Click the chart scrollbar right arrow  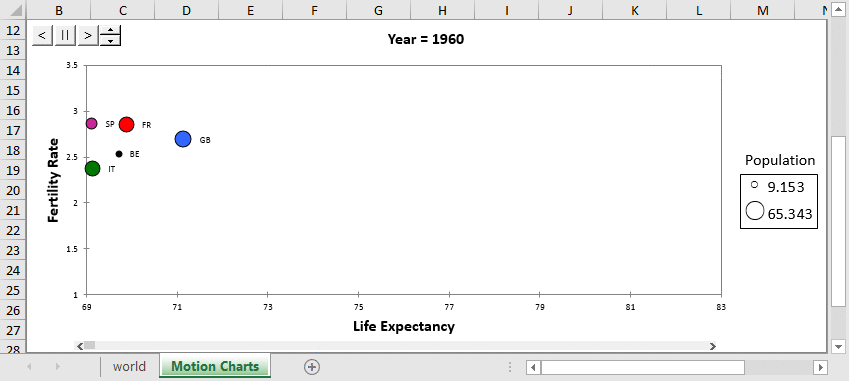(x=713, y=346)
